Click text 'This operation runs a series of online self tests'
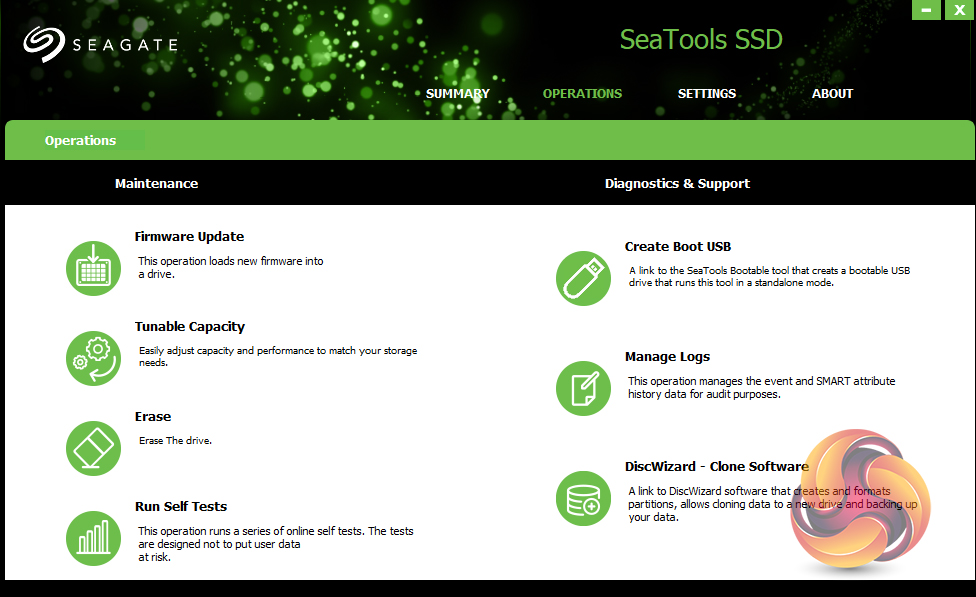976x597 pixels. pyautogui.click(x=251, y=531)
